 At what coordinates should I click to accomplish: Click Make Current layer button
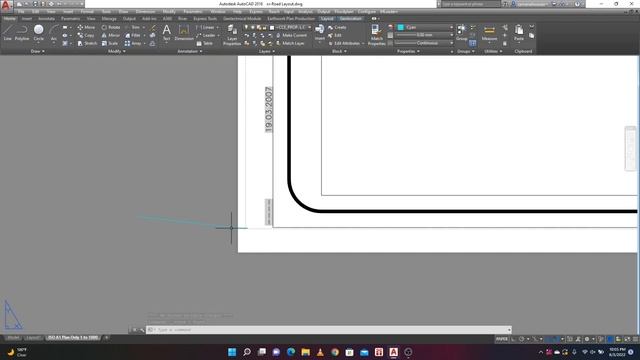pos(291,36)
